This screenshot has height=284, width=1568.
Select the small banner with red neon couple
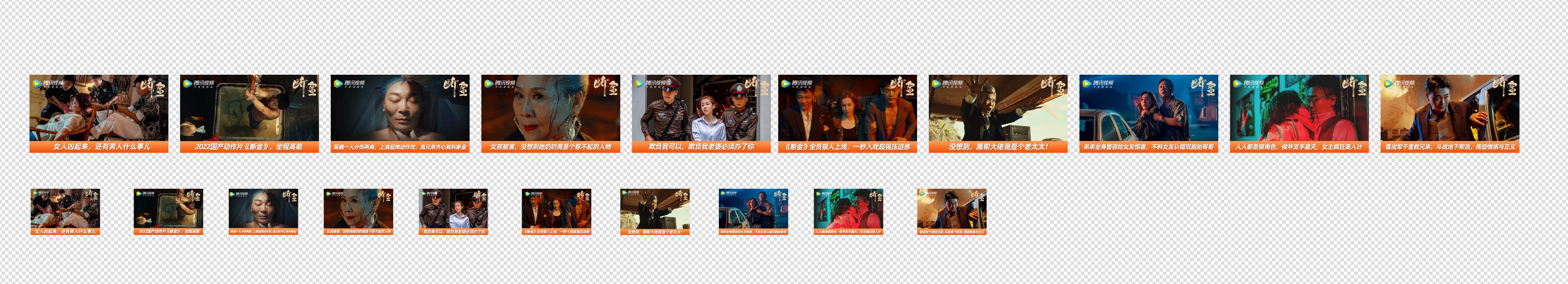click(x=849, y=211)
